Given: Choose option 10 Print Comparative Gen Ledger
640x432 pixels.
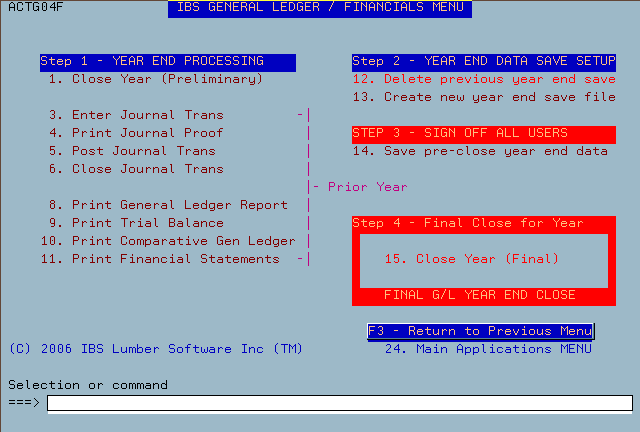Looking at the screenshot, I should click(x=168, y=240).
